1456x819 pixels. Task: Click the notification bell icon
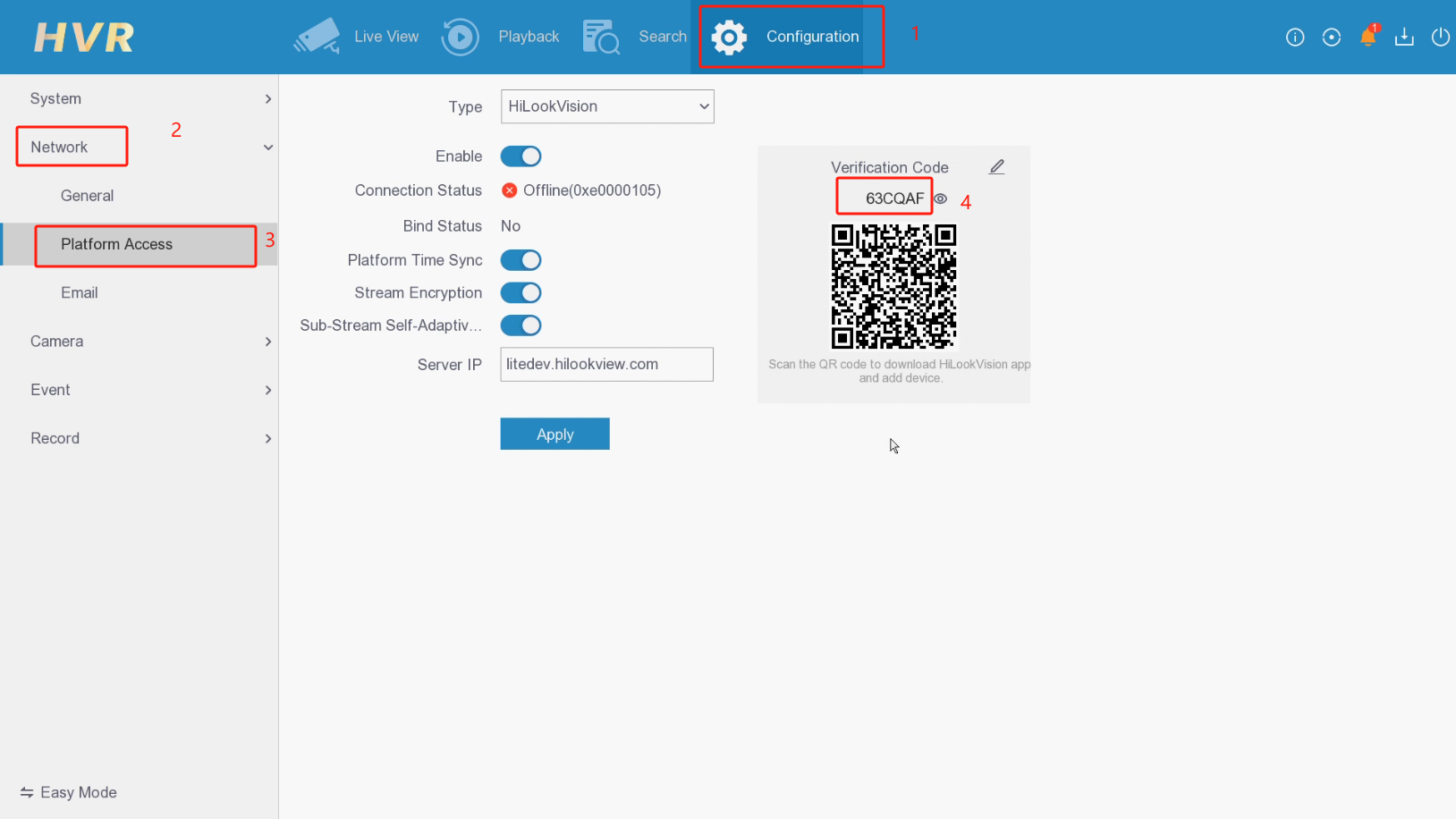point(1367,37)
